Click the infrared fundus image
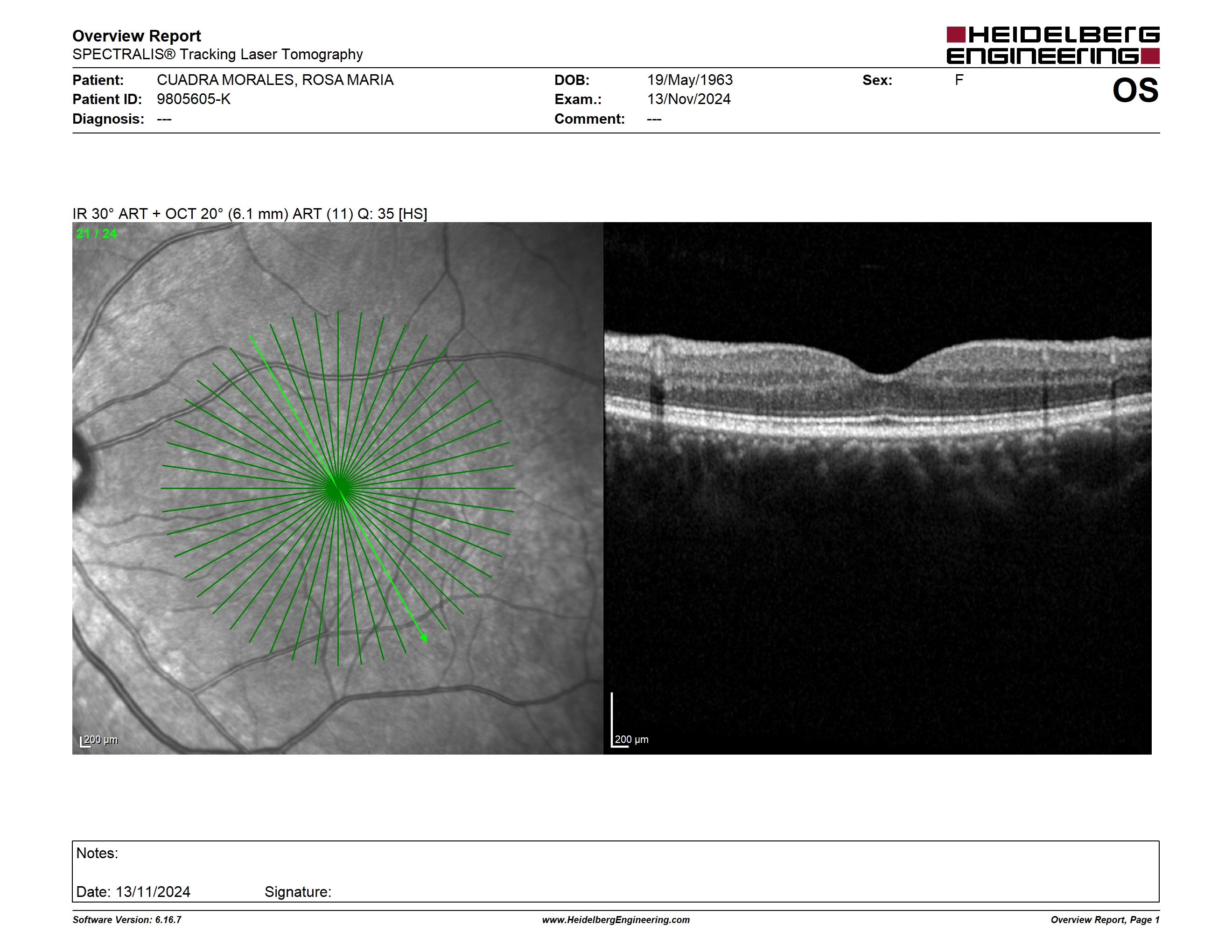This screenshot has width=1232, height=952. point(338,489)
